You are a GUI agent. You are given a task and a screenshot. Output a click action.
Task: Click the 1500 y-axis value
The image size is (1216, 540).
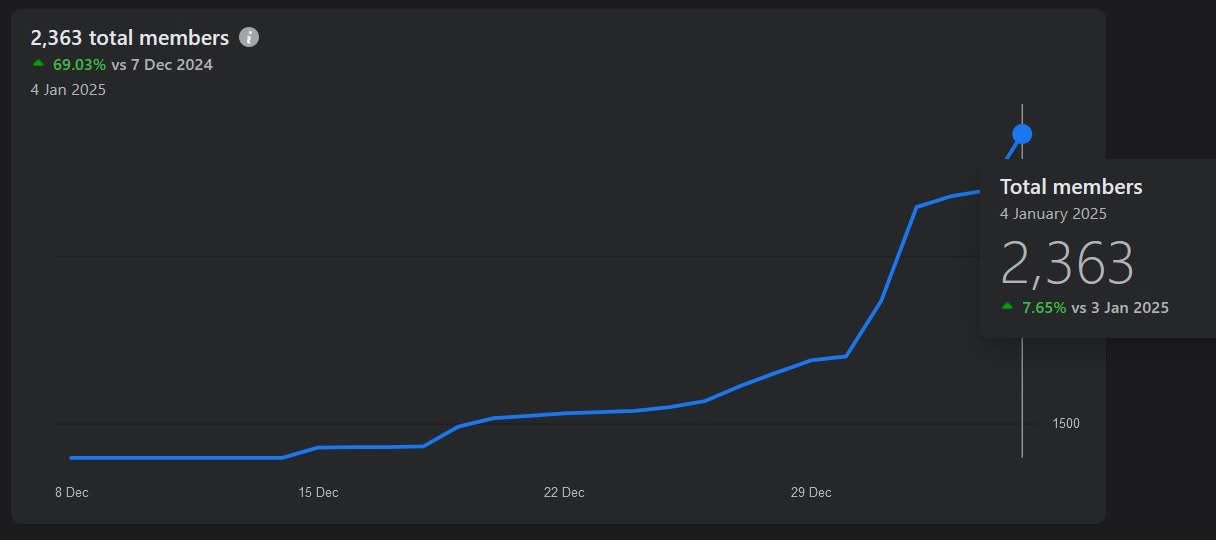[x=1066, y=424]
